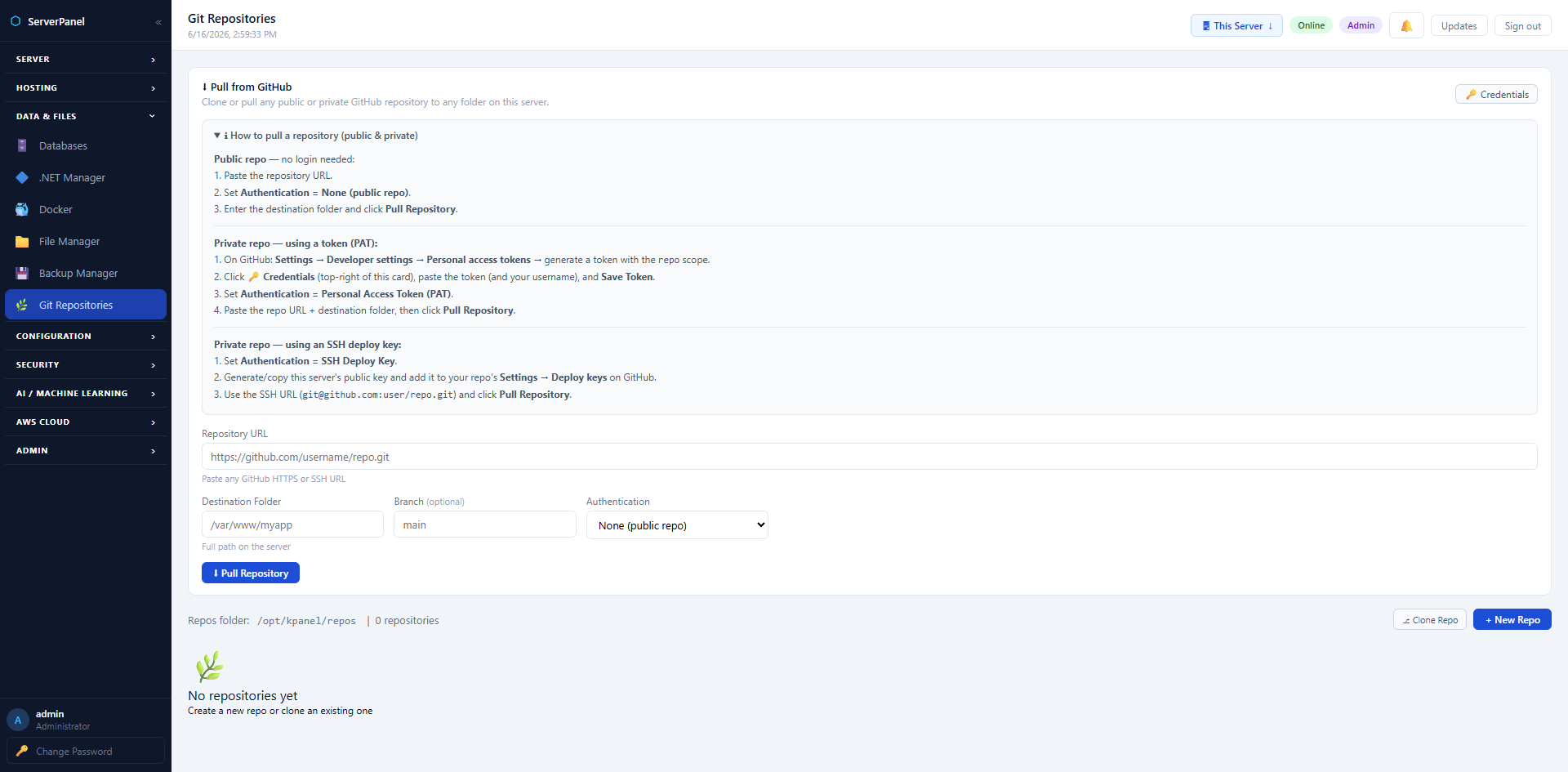
Task: Click the ServerPanel logo icon
Action: (x=16, y=21)
